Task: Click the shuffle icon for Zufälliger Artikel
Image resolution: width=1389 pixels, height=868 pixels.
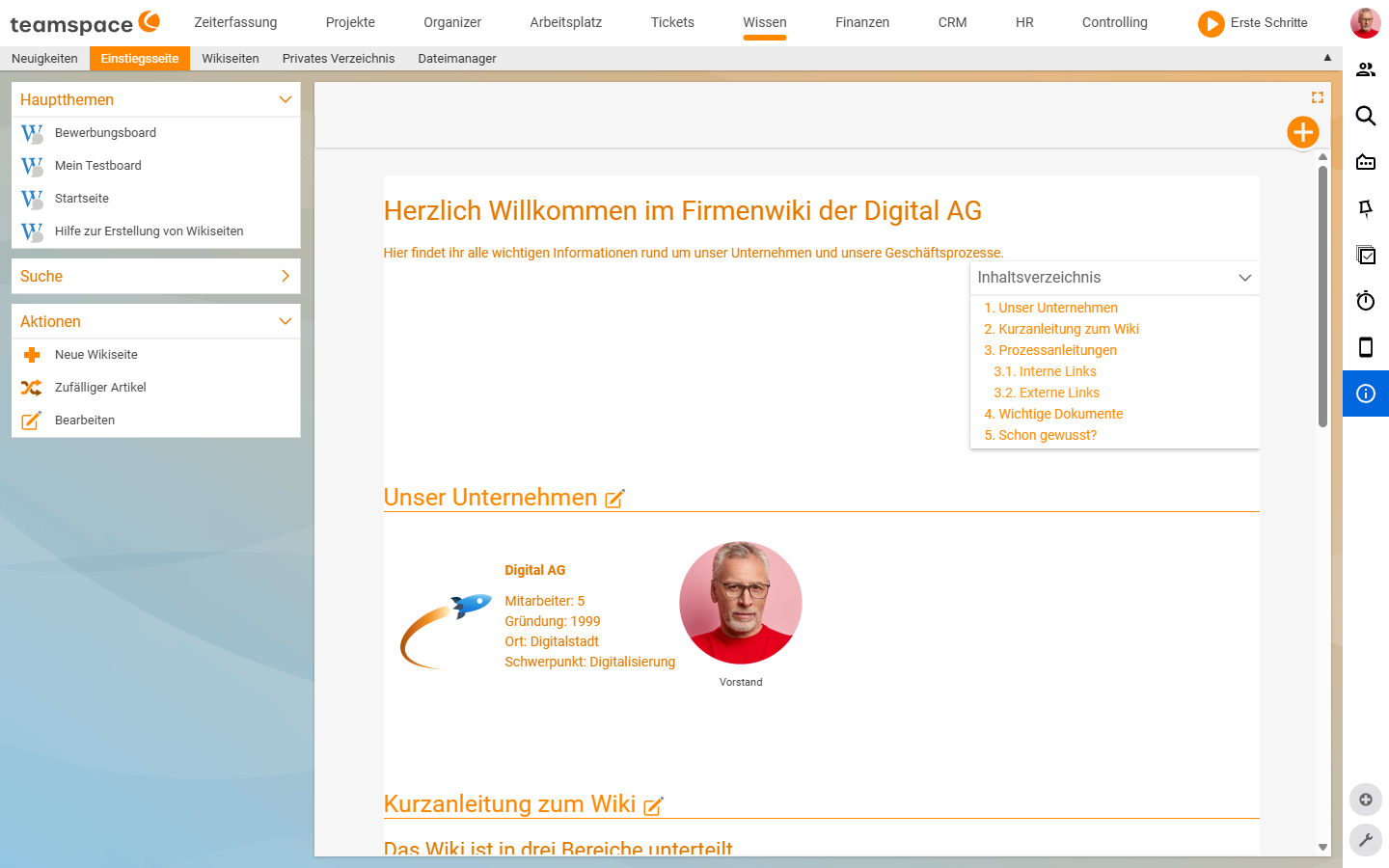Action: click(x=32, y=388)
